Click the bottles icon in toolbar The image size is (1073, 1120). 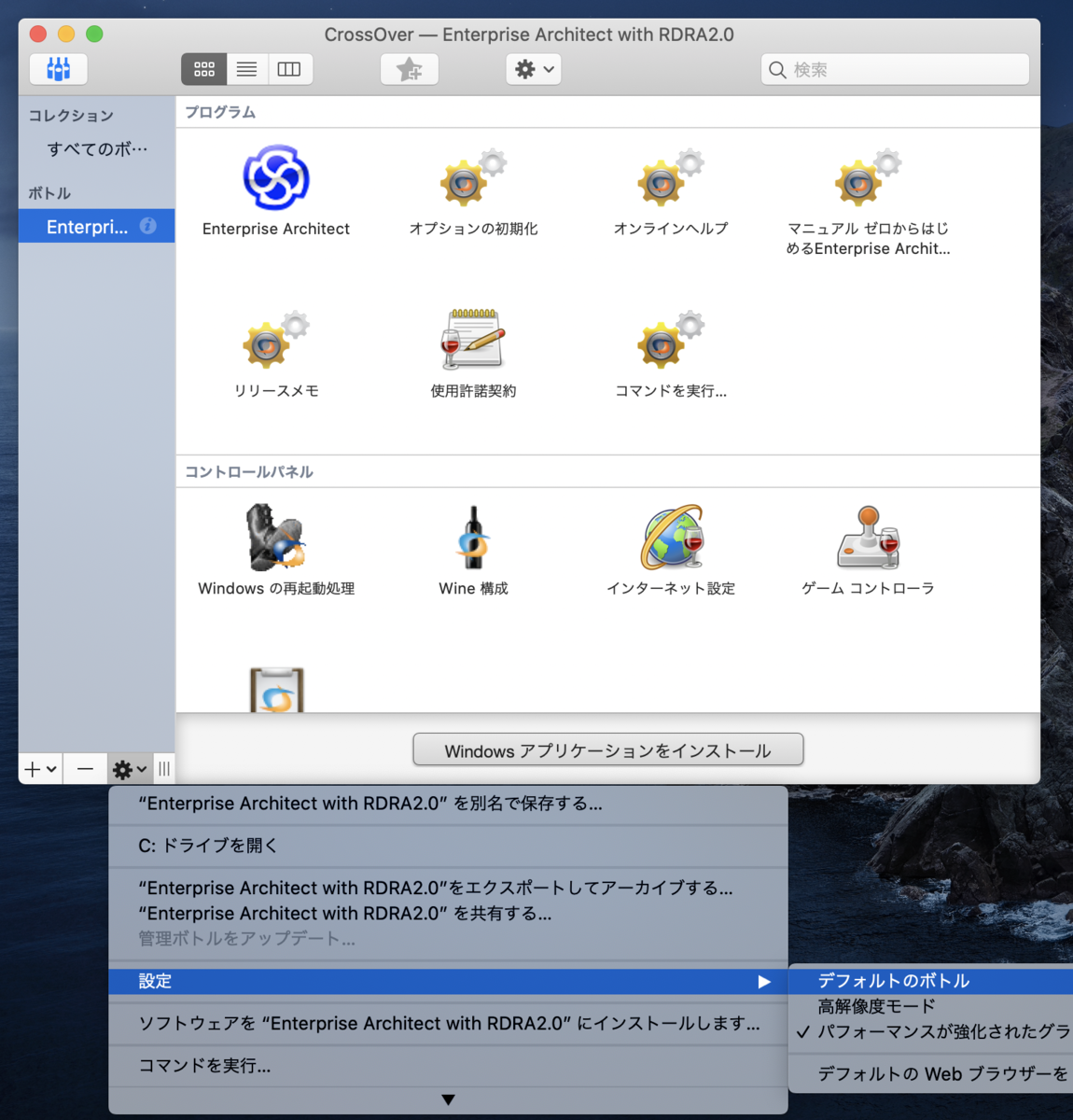click(59, 69)
